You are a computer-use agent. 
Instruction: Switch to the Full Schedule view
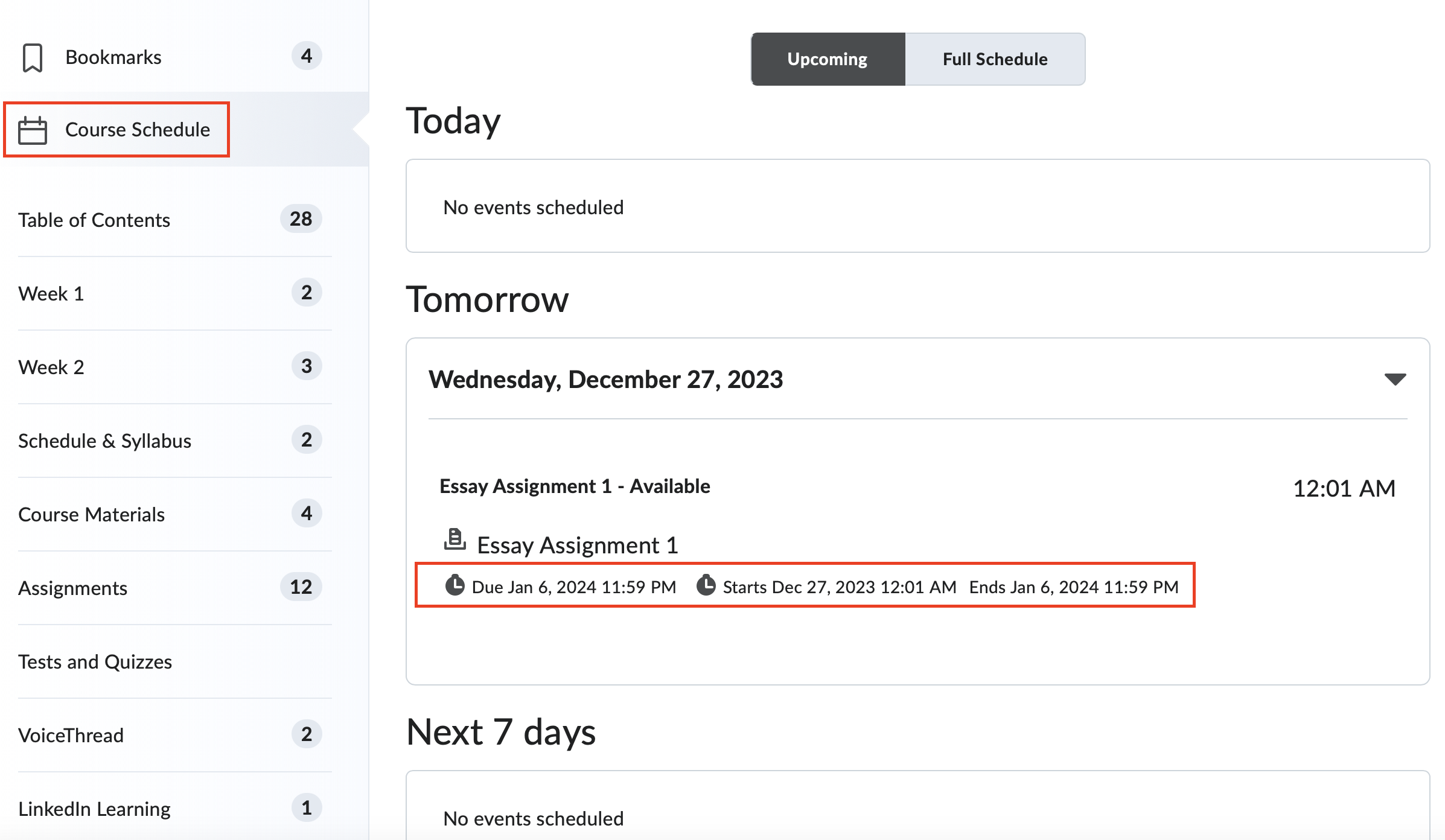(x=995, y=59)
